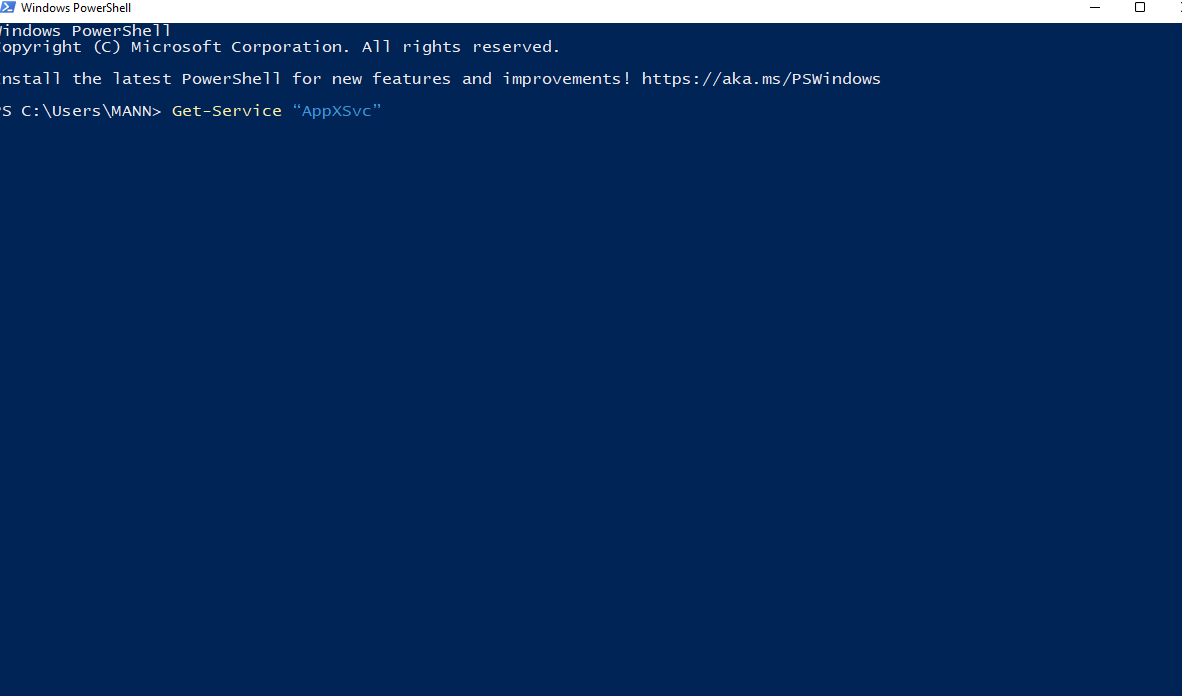Viewport: 1182px width, 696px height.
Task: Click the Get-Service command text
Action: click(227, 111)
